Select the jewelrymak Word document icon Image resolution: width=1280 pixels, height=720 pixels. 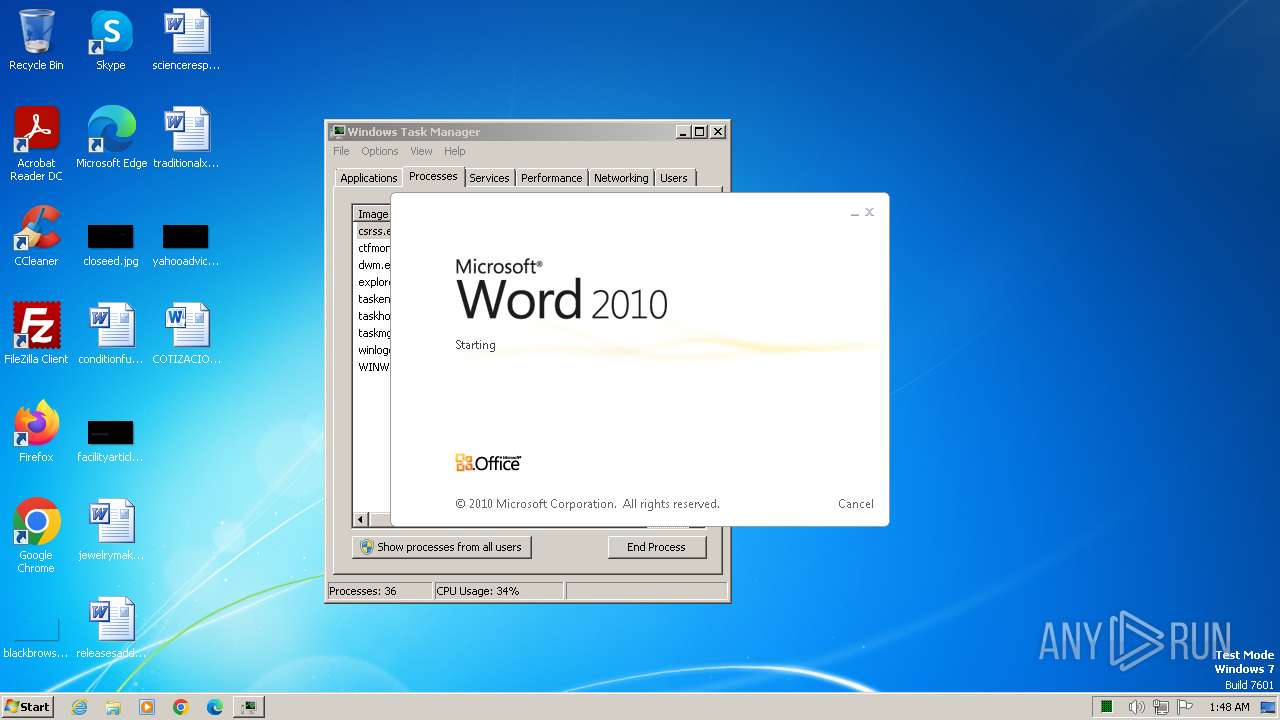tap(111, 530)
